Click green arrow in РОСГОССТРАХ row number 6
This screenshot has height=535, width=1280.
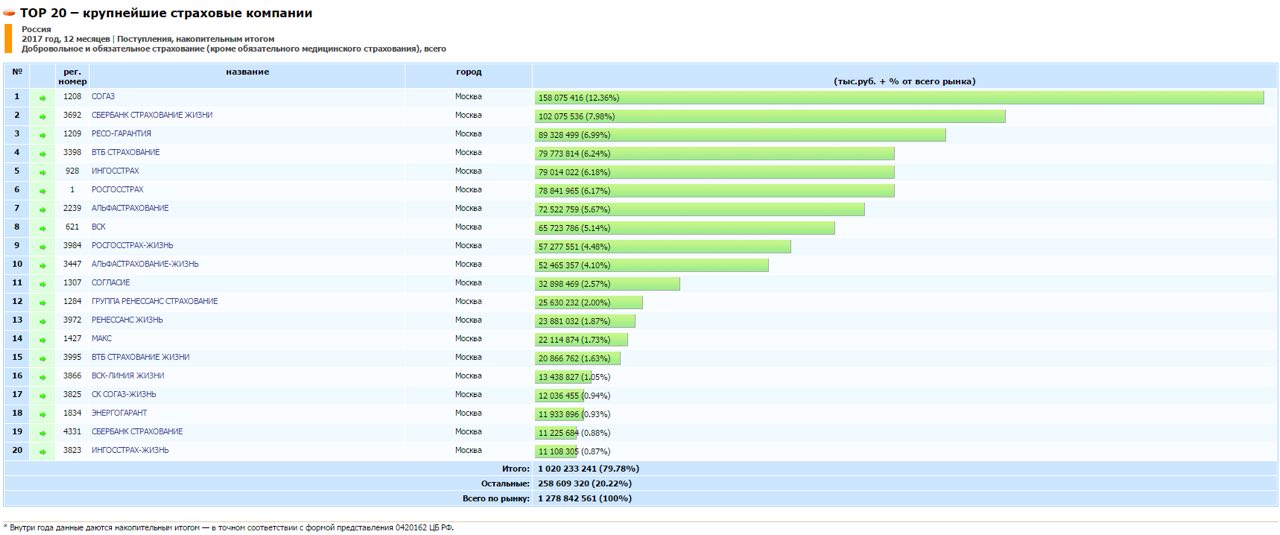pos(43,191)
